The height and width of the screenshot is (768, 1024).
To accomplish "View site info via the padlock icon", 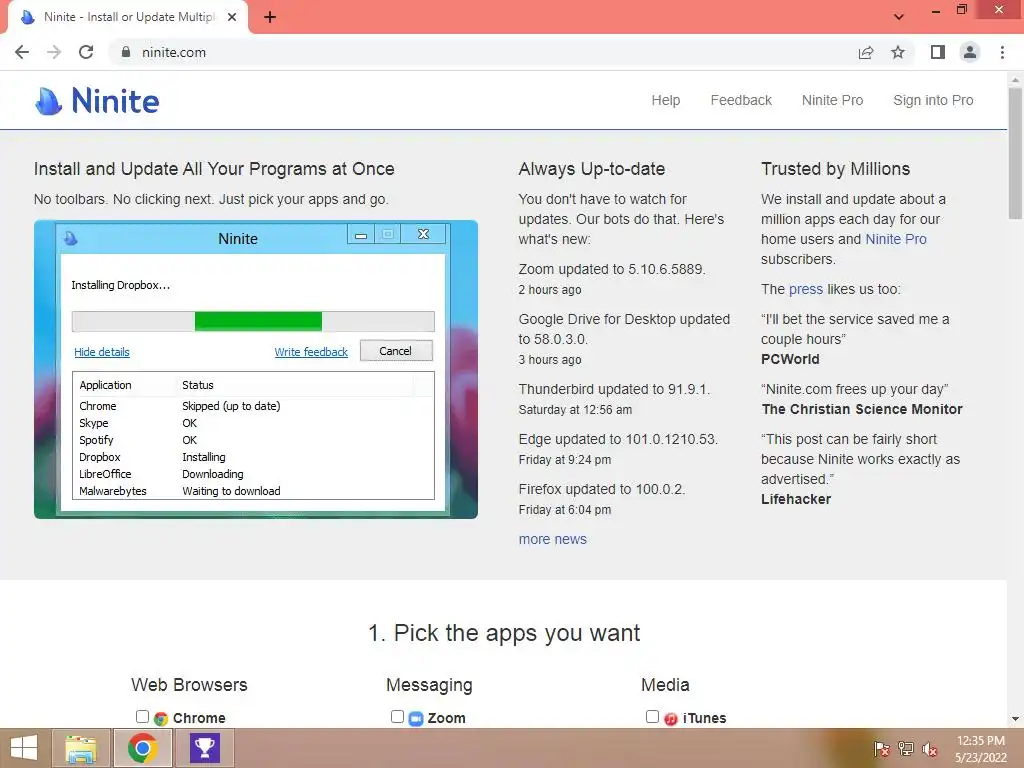I will [x=126, y=52].
